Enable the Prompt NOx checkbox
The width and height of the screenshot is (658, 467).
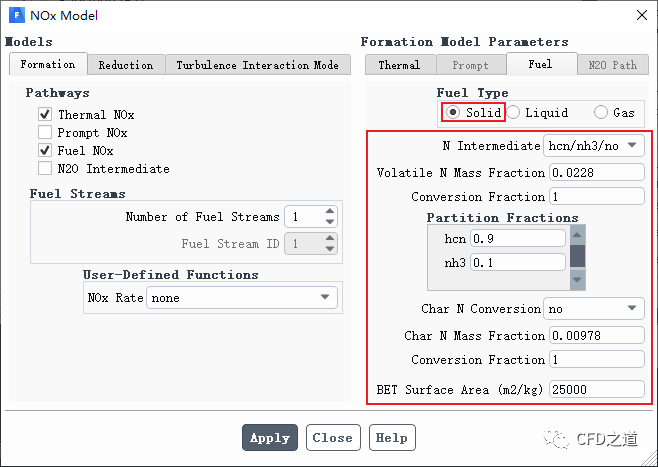click(45, 133)
